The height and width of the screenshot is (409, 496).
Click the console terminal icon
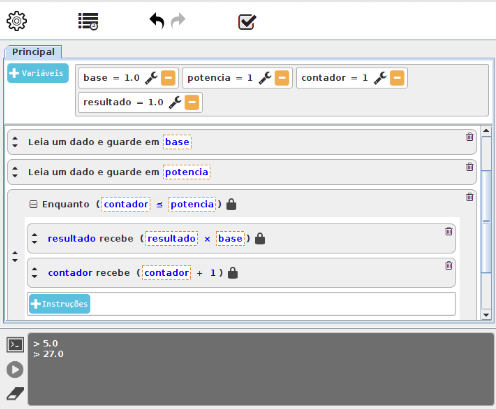(15, 345)
